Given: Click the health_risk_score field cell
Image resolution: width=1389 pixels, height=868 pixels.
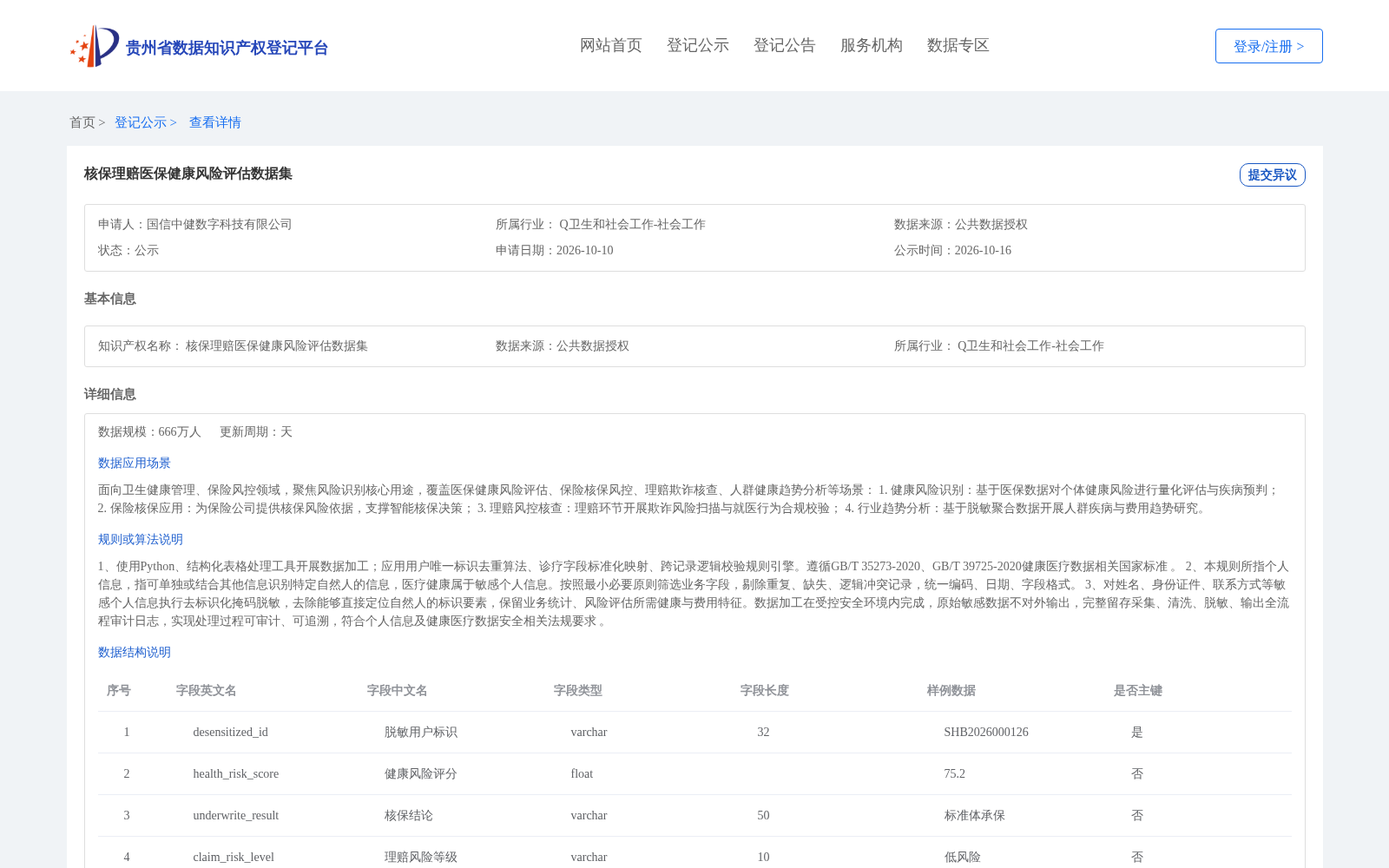Looking at the screenshot, I should (x=236, y=773).
